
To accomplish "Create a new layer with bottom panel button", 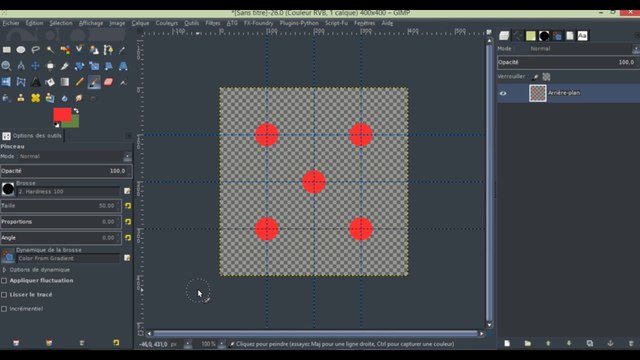I will coord(507,343).
